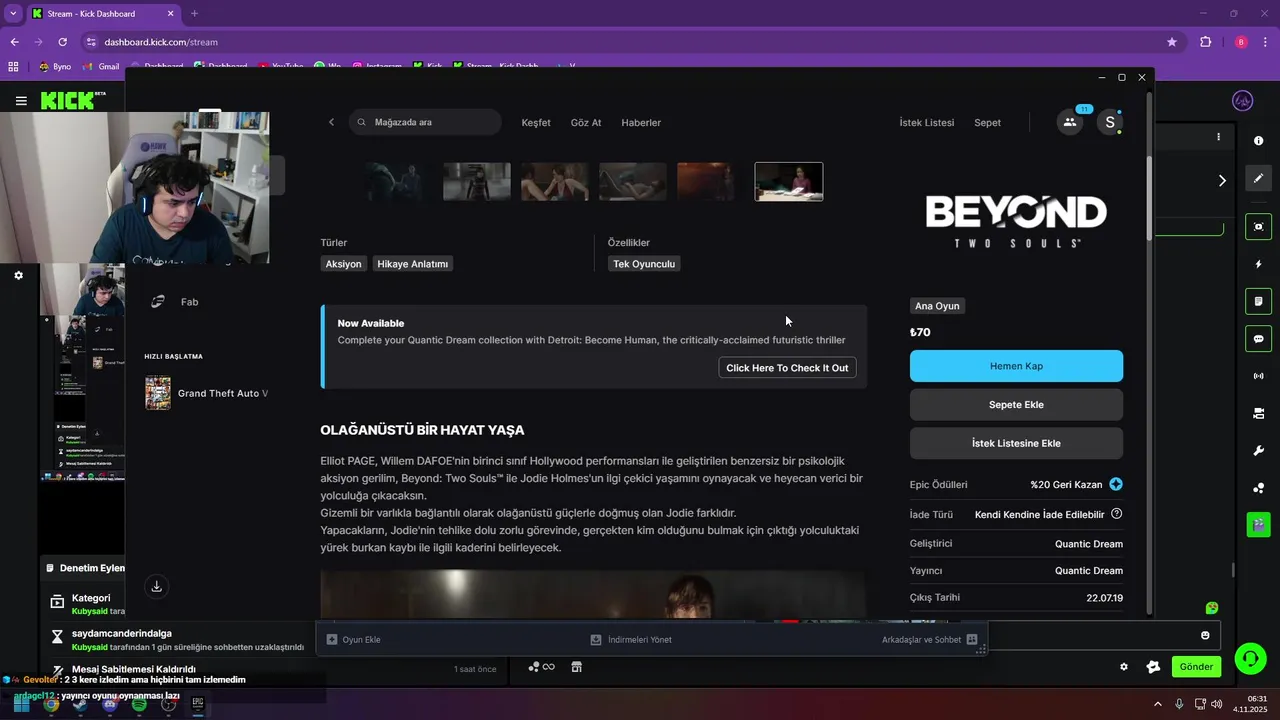1280x720 pixels.
Task: Click İstek Listesine Ekle button
Action: pos(1016,443)
